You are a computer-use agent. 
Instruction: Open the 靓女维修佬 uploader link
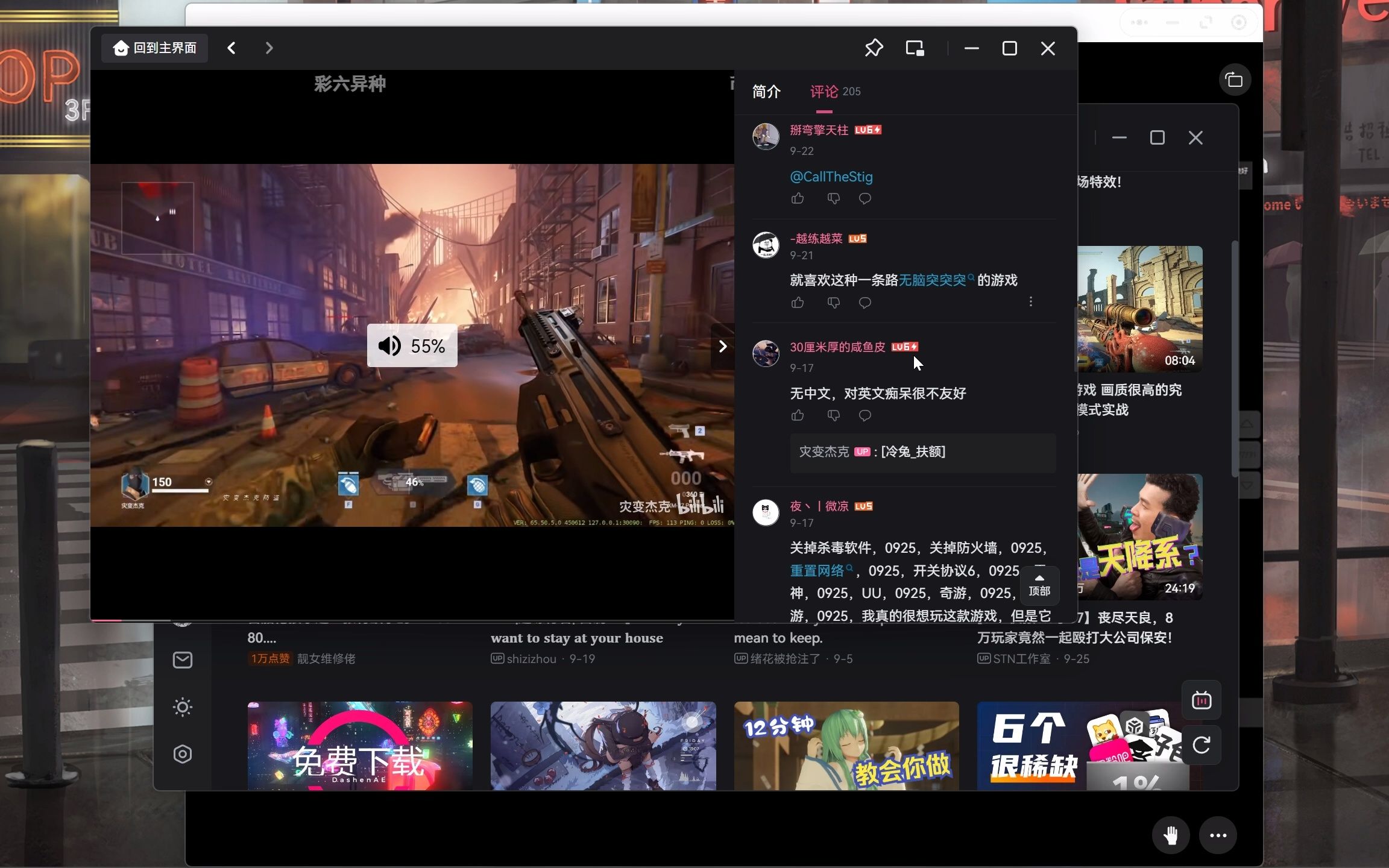(326, 659)
